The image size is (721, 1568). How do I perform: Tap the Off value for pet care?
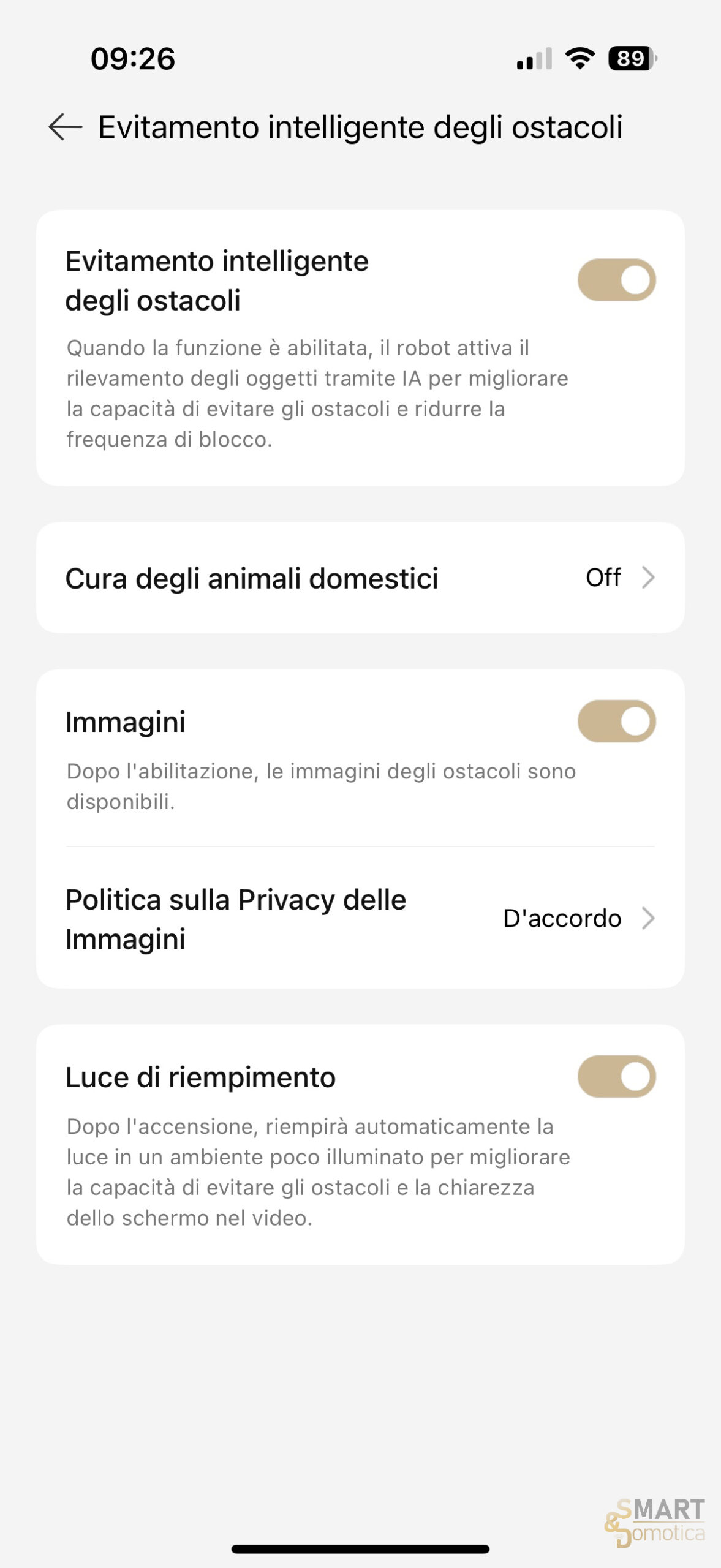(603, 578)
